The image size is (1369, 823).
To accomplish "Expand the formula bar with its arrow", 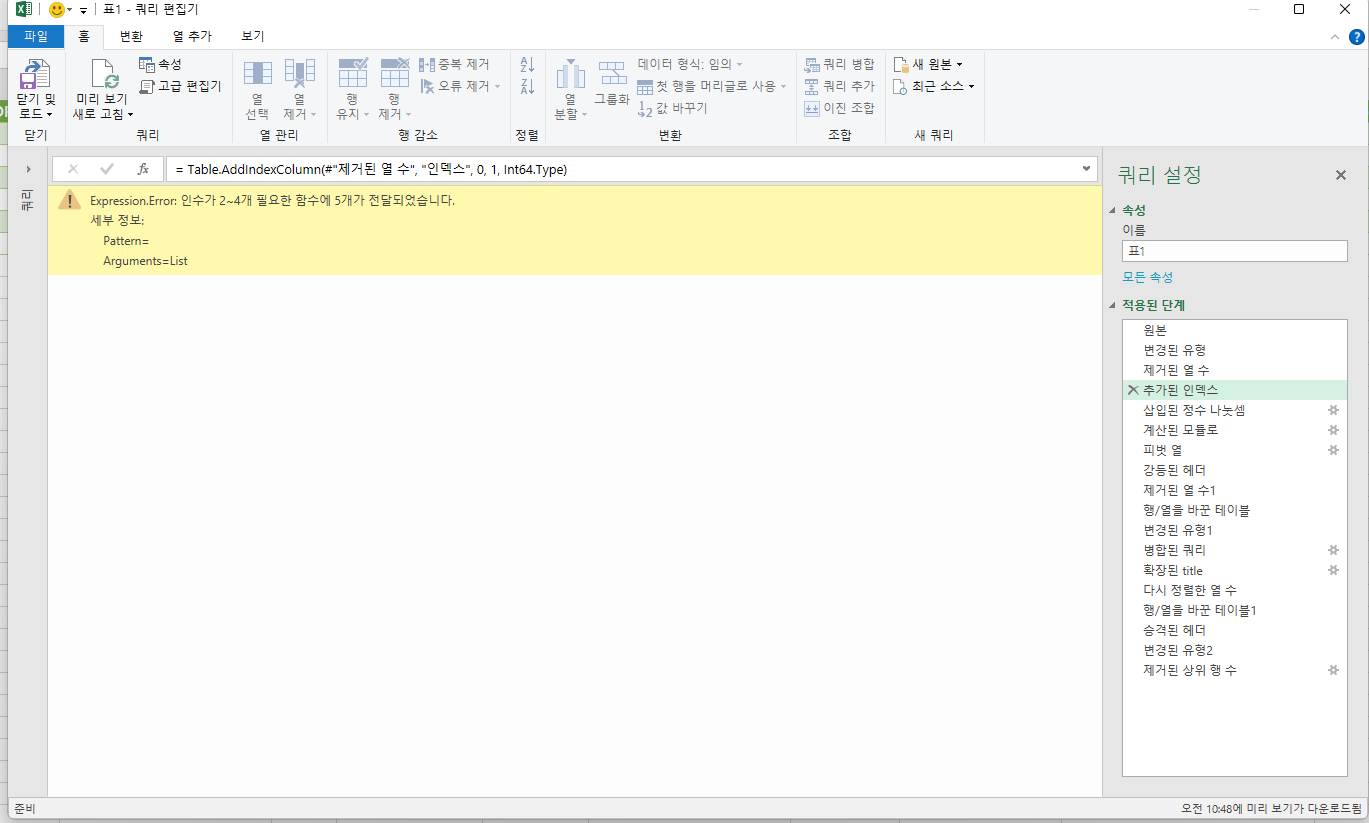I will [1087, 169].
